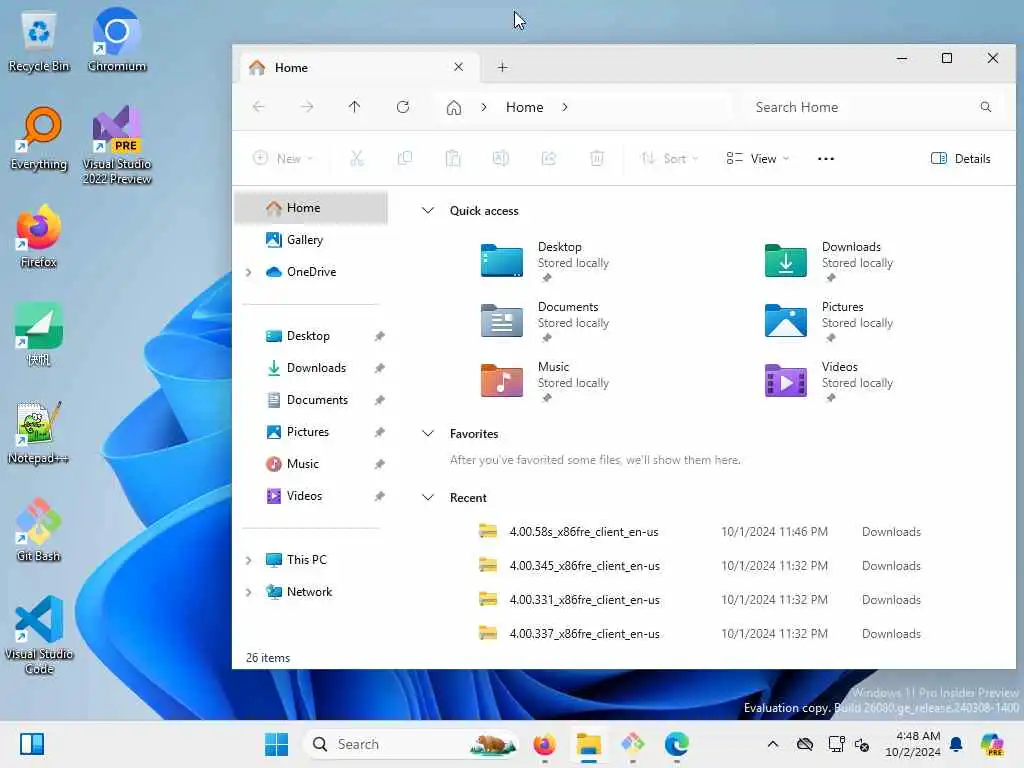Open Documents folder in Quick access
Viewport: 1024px width, 768px height.
tap(545, 321)
